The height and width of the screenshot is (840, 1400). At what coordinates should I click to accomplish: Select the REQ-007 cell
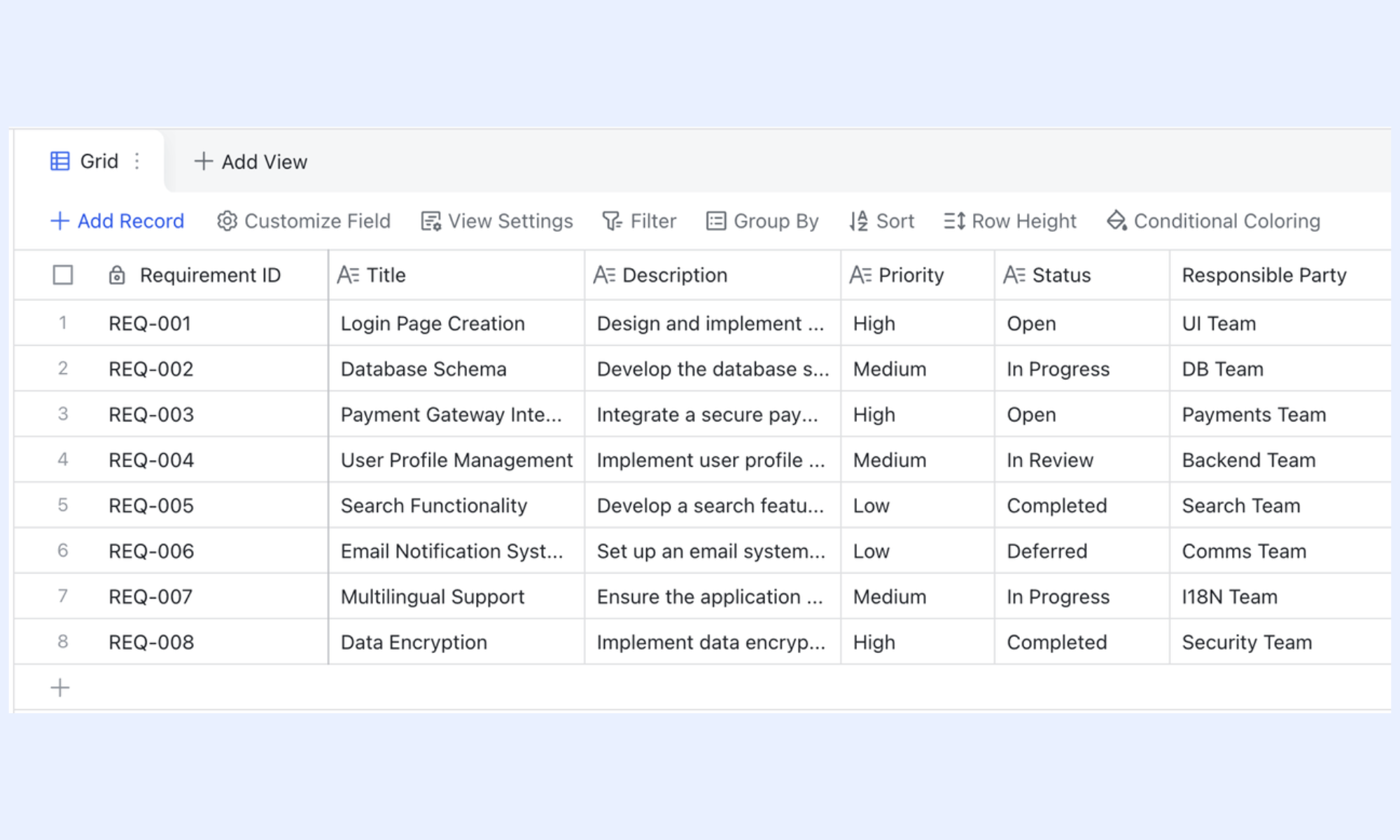[x=212, y=596]
